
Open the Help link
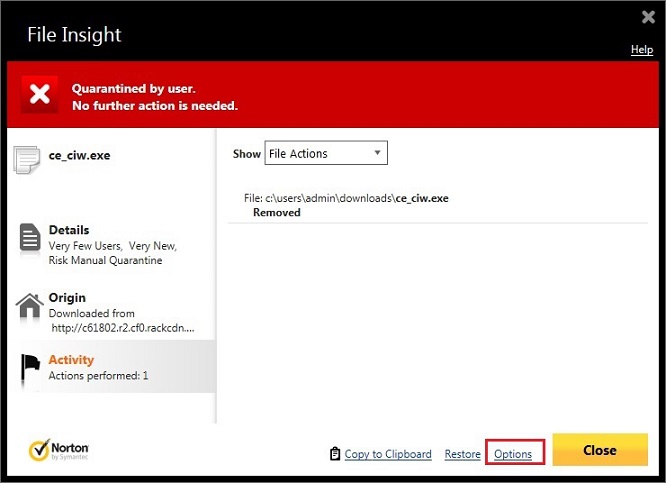[x=642, y=50]
